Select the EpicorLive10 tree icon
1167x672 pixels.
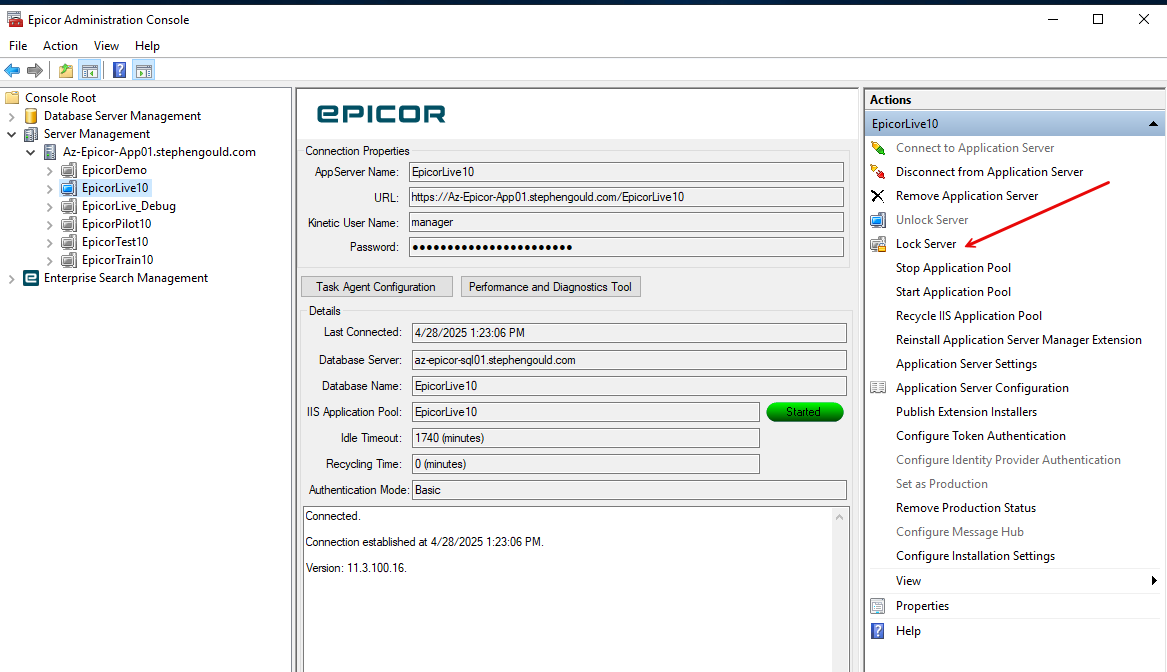[68, 188]
